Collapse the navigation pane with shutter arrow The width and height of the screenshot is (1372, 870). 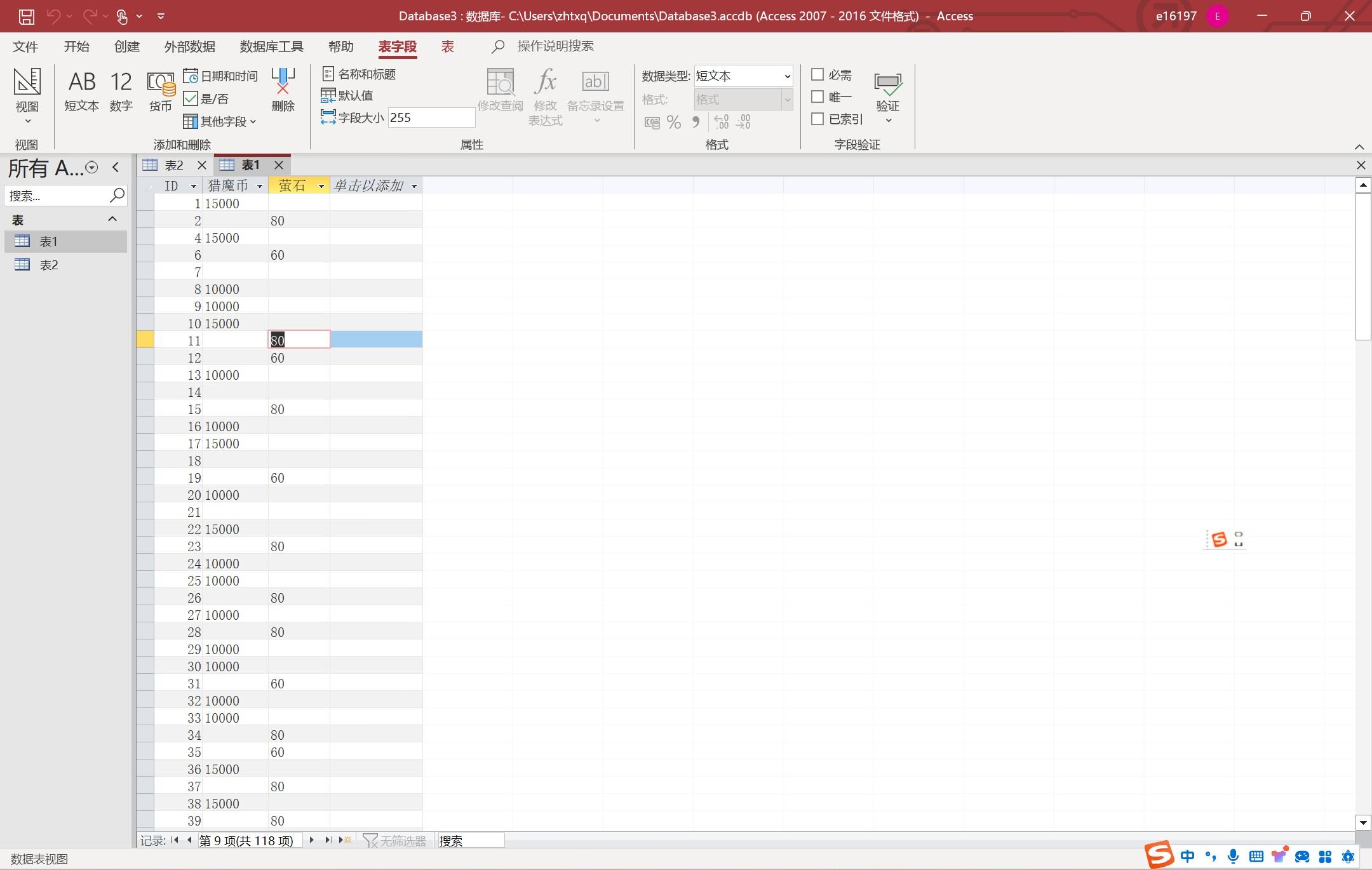[116, 168]
